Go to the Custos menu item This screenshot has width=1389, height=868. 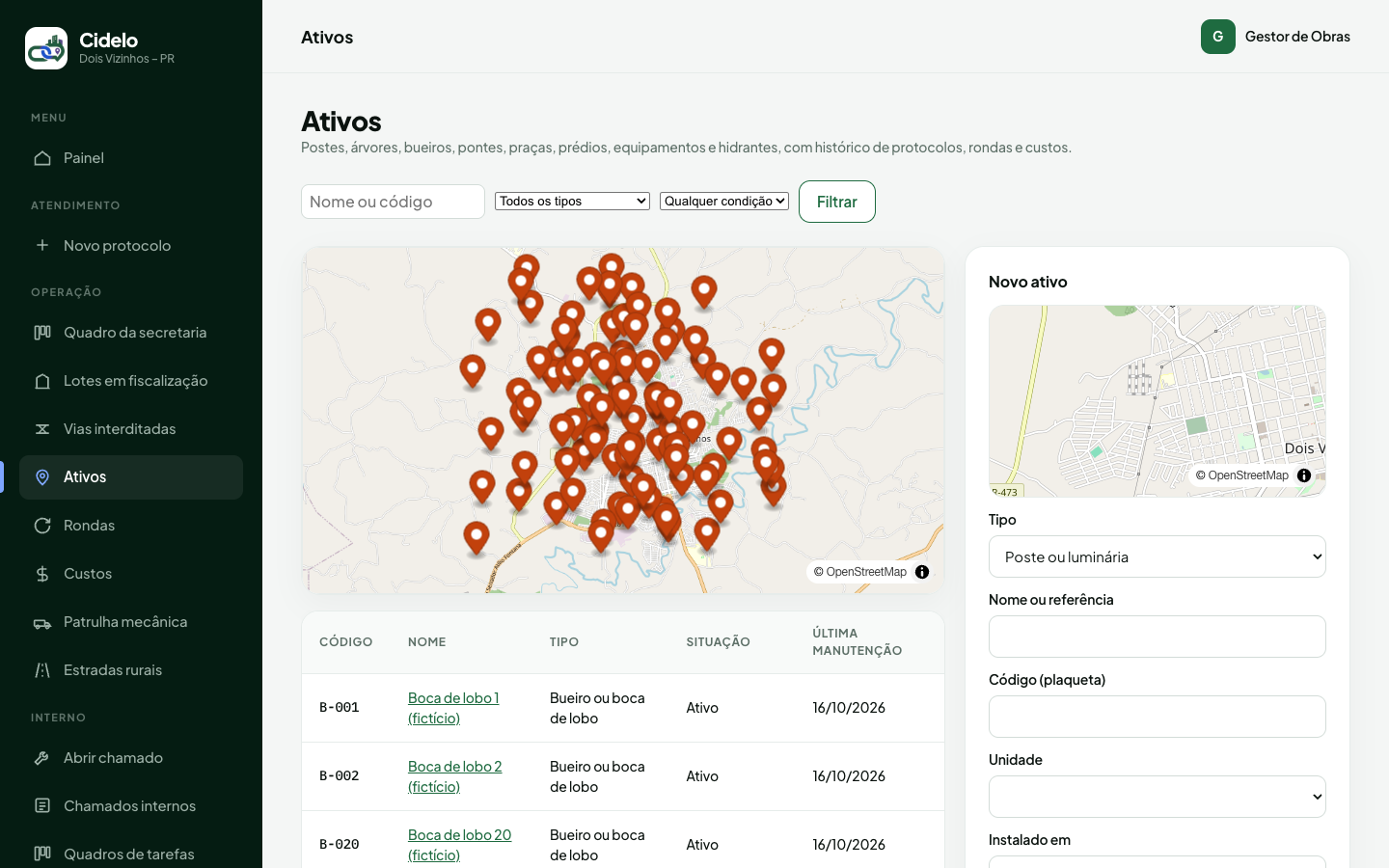point(131,574)
